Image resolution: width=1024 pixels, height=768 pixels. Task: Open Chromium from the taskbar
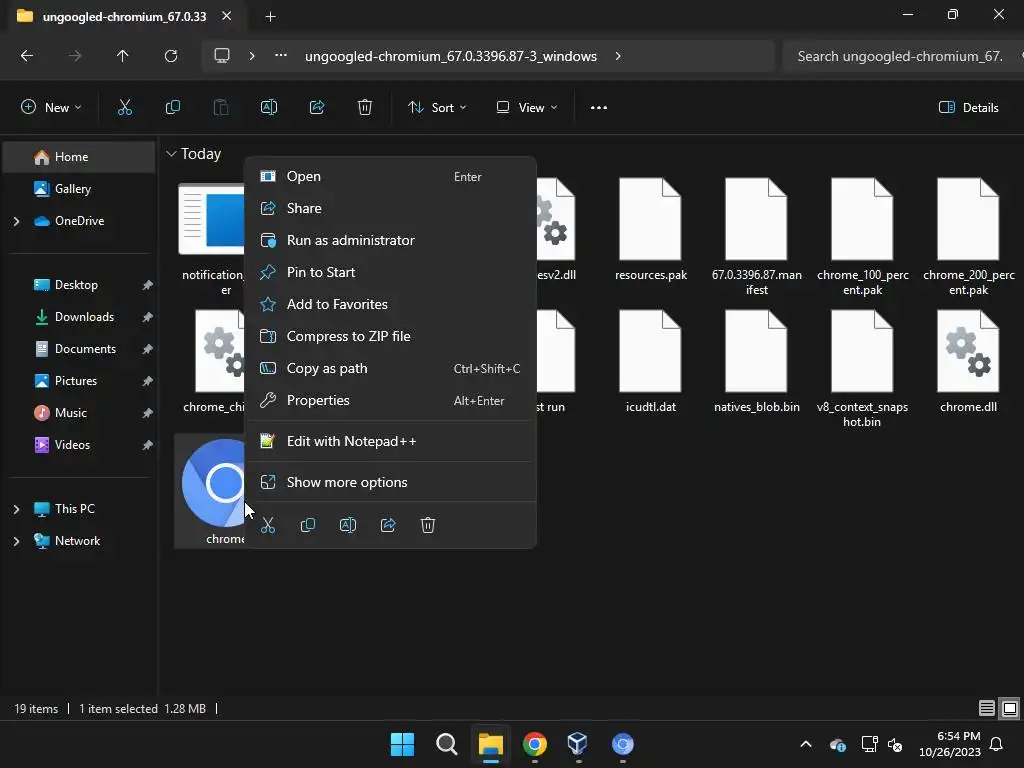click(x=622, y=744)
